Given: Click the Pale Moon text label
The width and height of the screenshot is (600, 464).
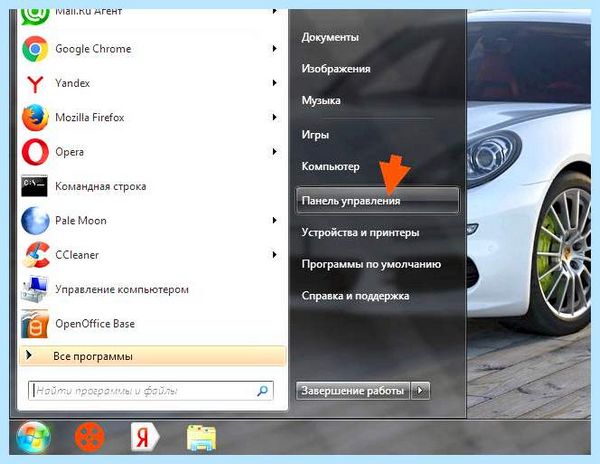Looking at the screenshot, I should 81,221.
